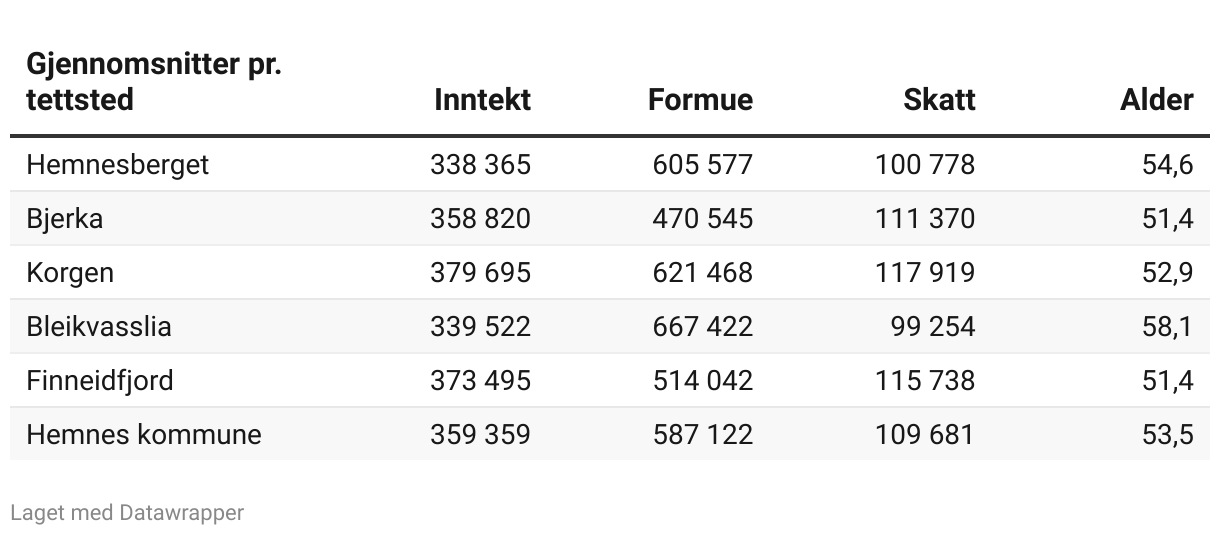Sort by the Formue column header
1220x536 pixels.
700,100
